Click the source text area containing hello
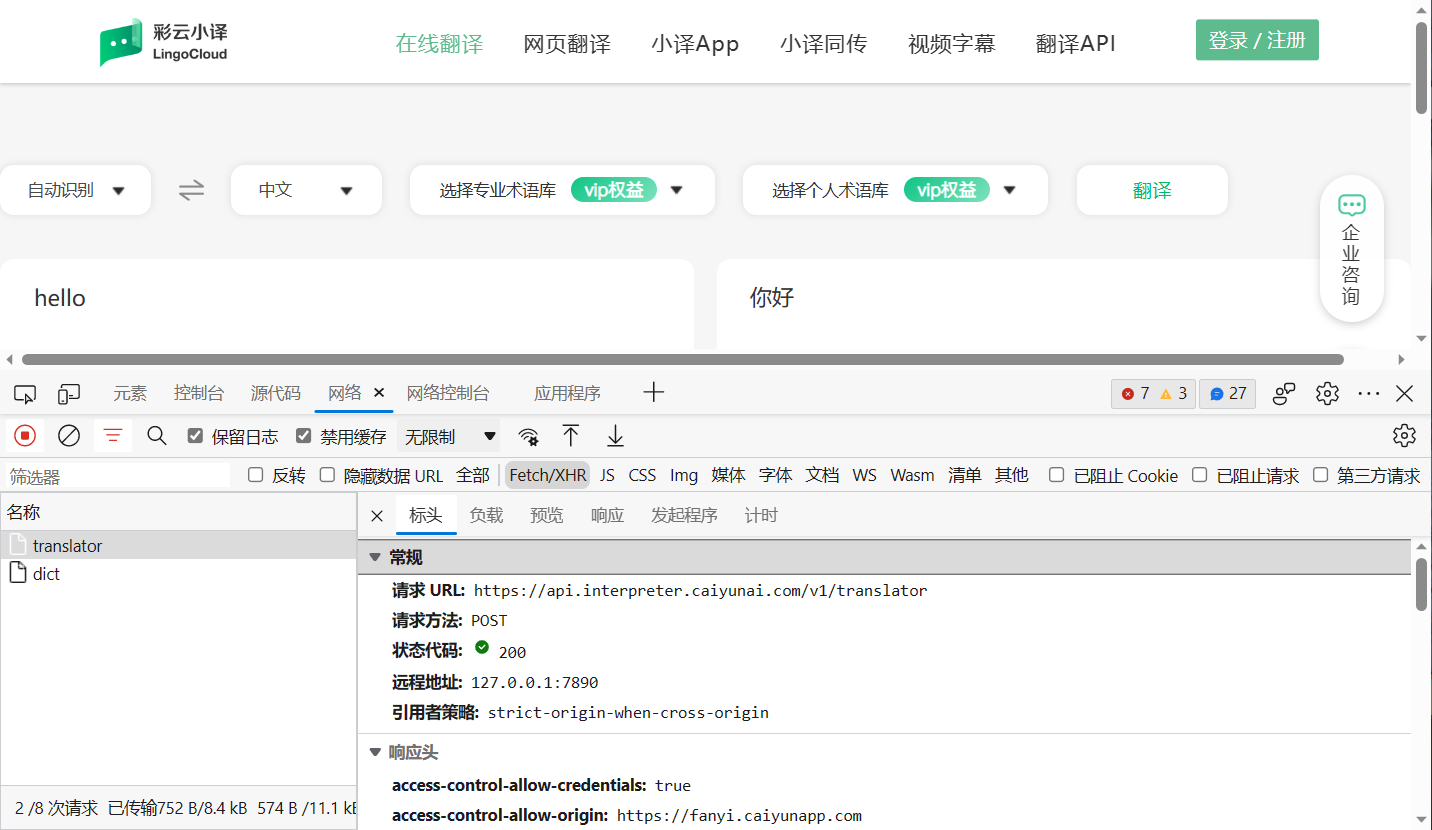The height and width of the screenshot is (830, 1432). pyautogui.click(x=347, y=305)
